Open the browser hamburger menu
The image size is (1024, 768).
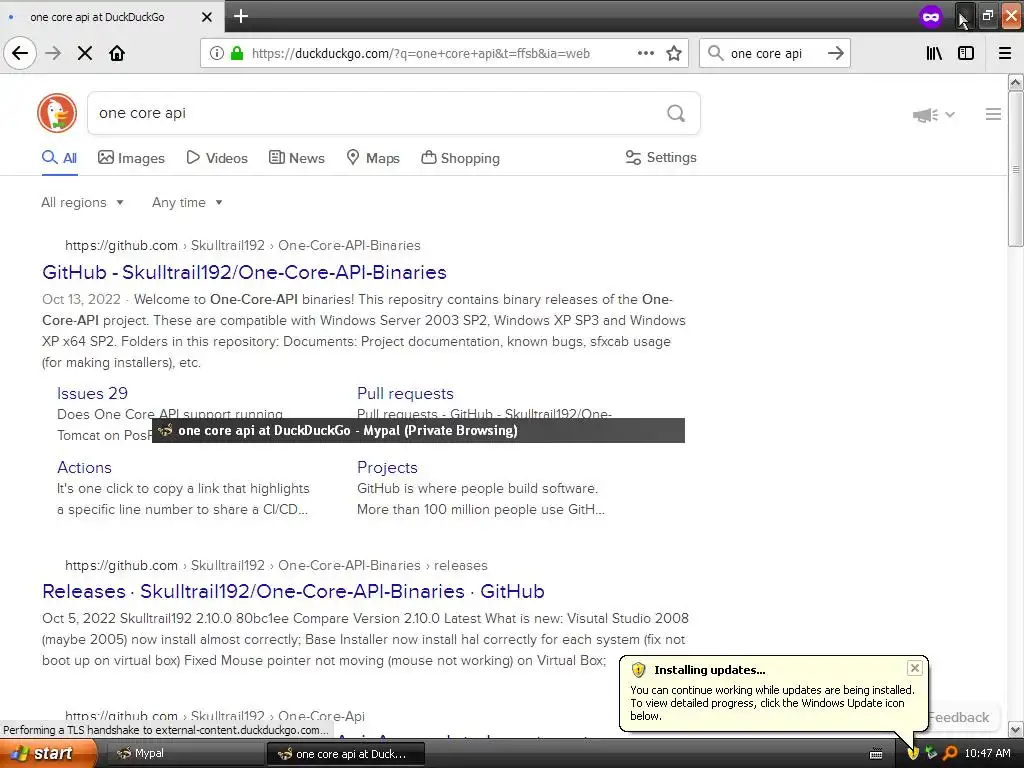pos(1005,53)
